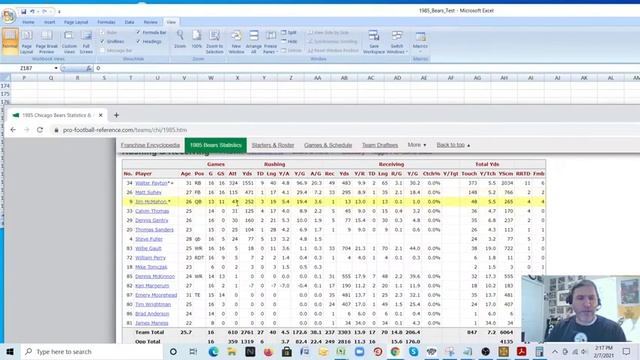Open the Home ribbon tab

(x=28, y=22)
